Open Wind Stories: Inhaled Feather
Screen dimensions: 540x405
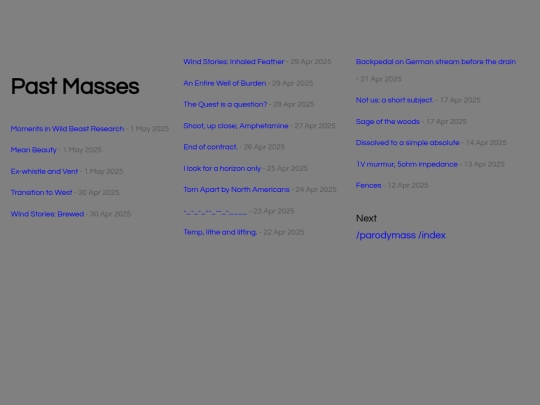[x=233, y=62]
